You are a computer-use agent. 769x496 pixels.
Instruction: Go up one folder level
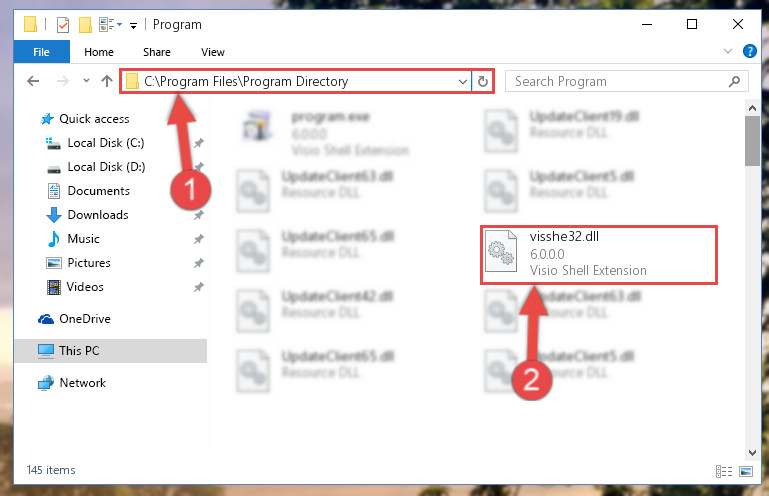(x=107, y=81)
